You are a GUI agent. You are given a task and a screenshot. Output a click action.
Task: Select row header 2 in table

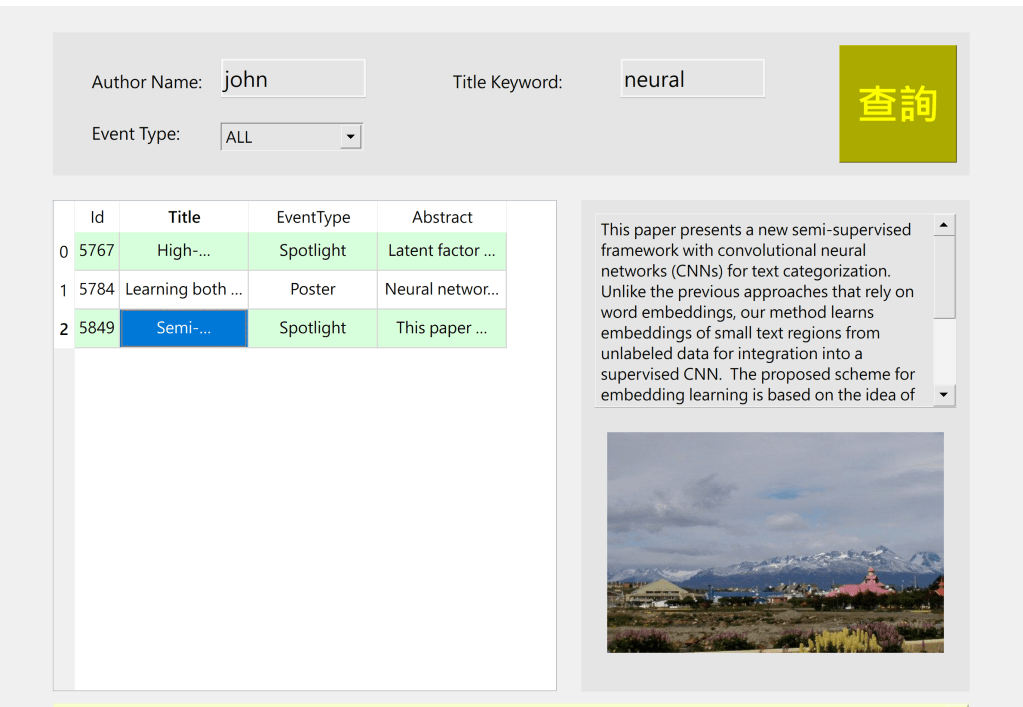tap(64, 329)
